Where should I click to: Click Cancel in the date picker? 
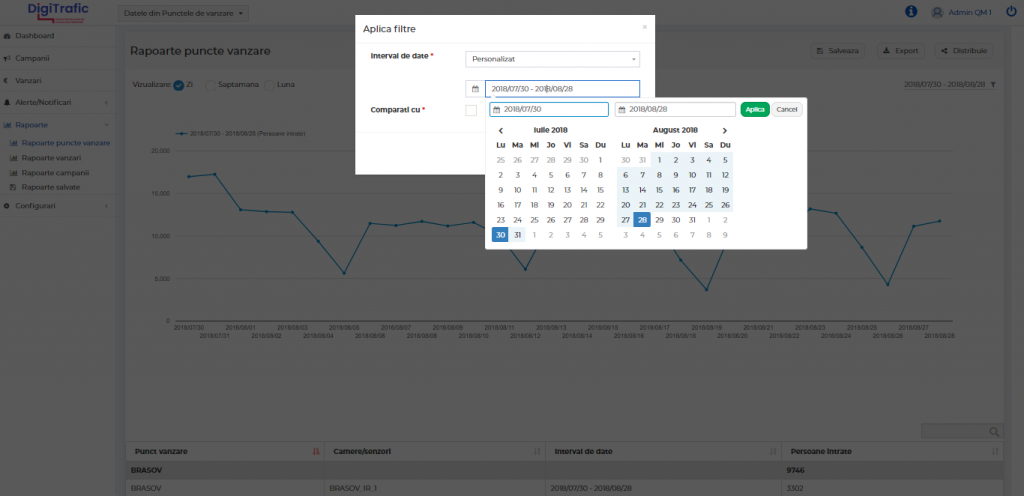coord(787,109)
